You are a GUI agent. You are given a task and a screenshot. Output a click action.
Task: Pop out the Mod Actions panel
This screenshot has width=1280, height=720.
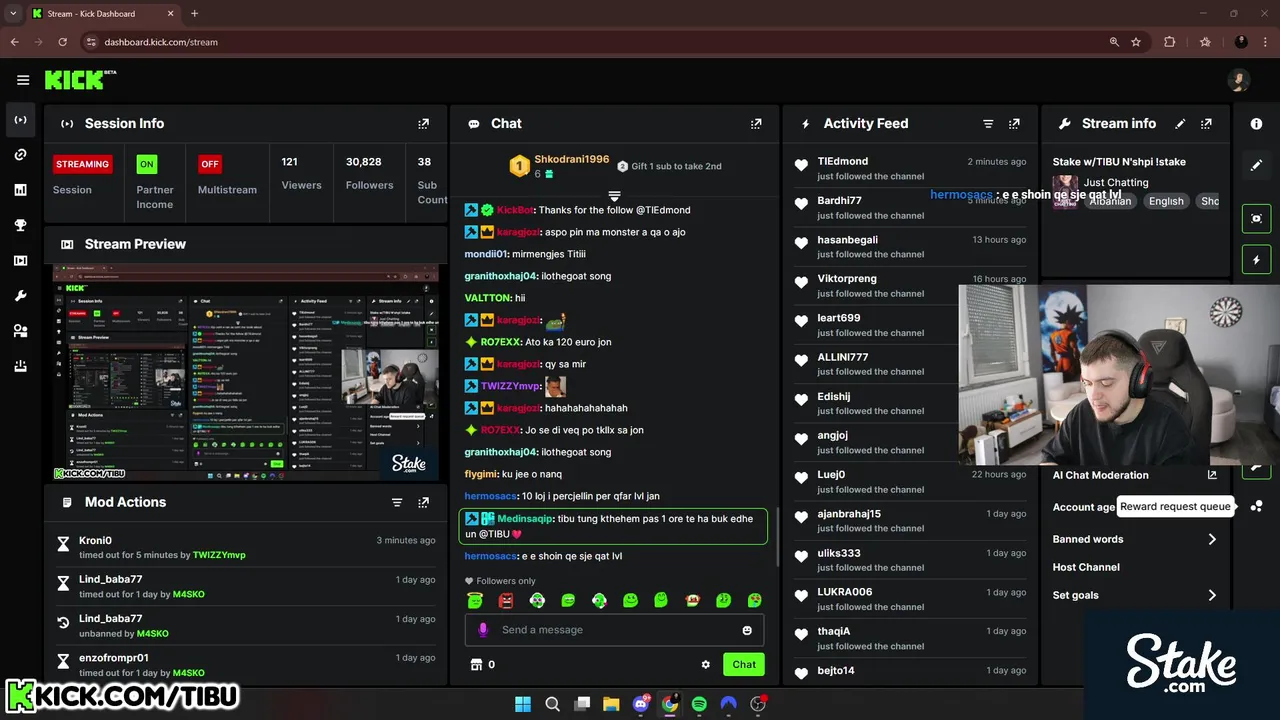click(x=423, y=502)
